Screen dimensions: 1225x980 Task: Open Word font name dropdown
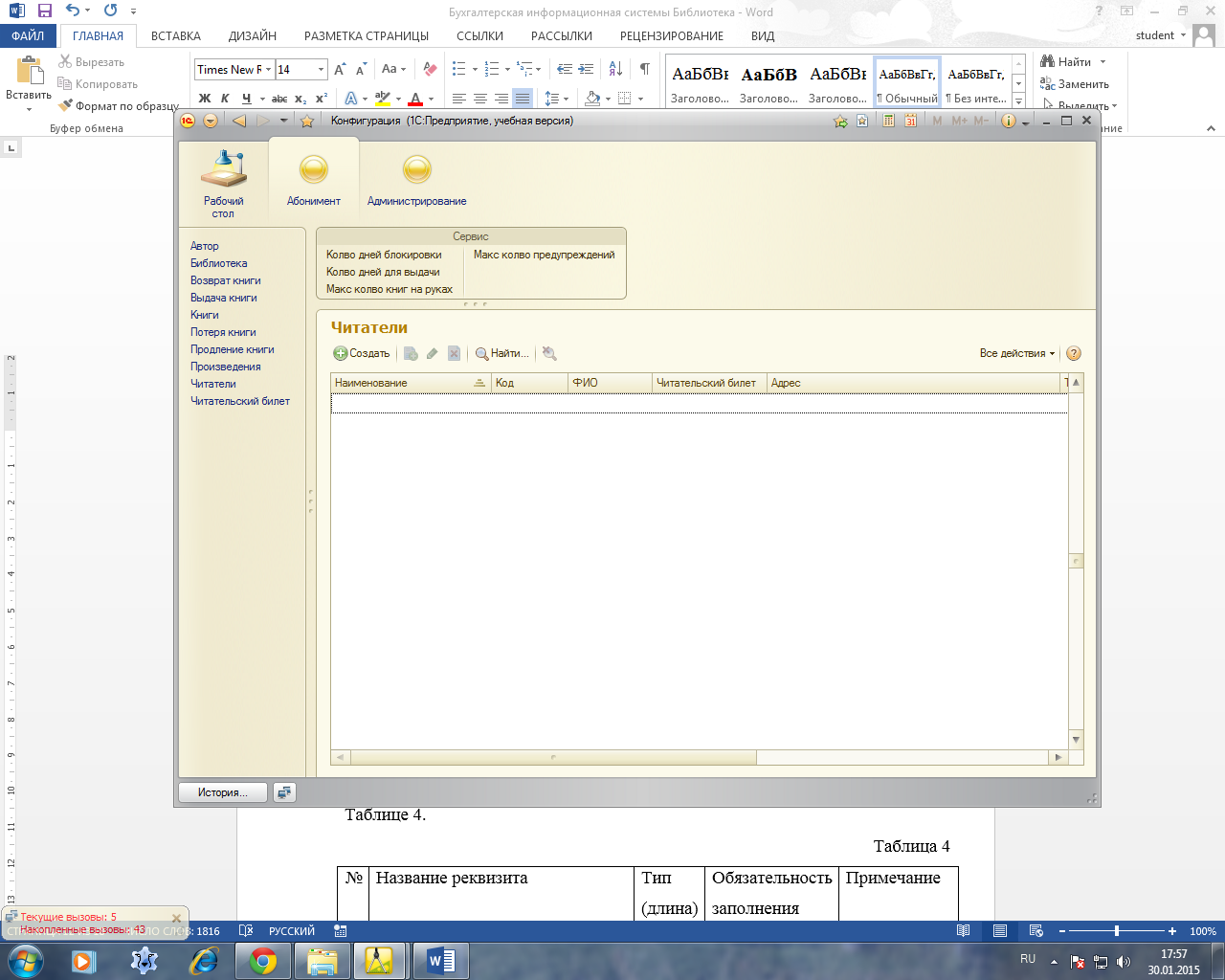(269, 69)
